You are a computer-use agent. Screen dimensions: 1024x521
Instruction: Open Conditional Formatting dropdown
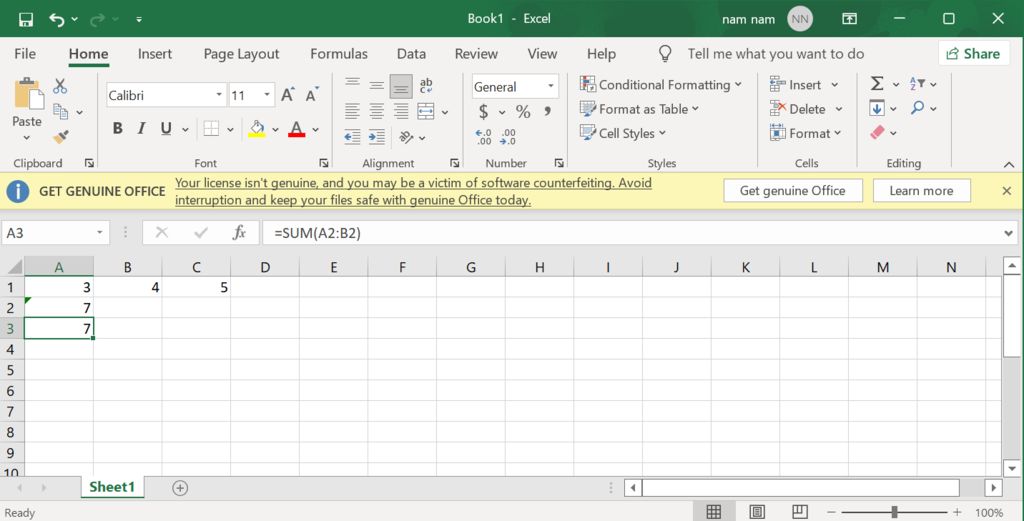point(661,85)
